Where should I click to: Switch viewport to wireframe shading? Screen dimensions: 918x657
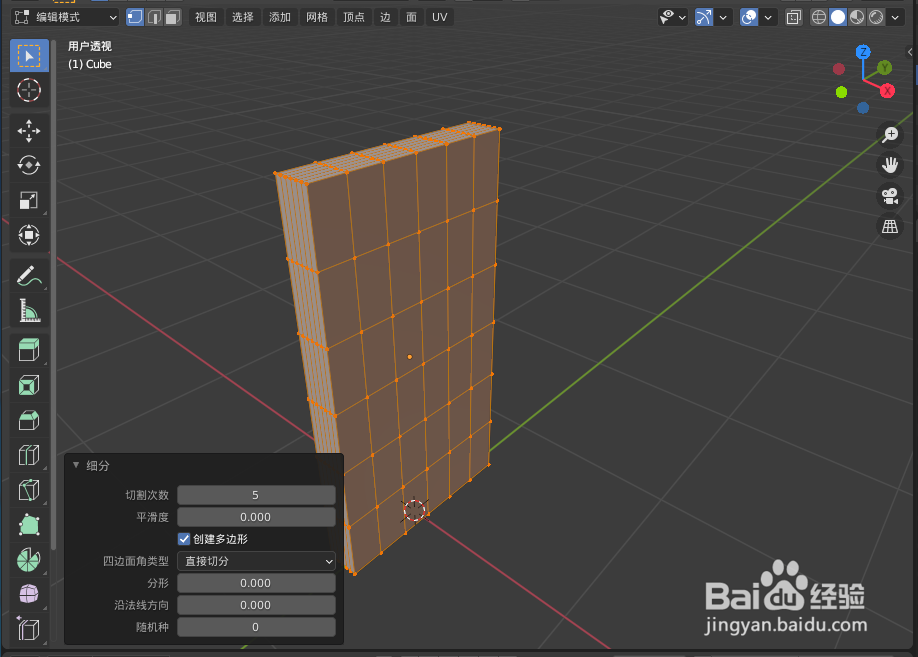pos(819,16)
